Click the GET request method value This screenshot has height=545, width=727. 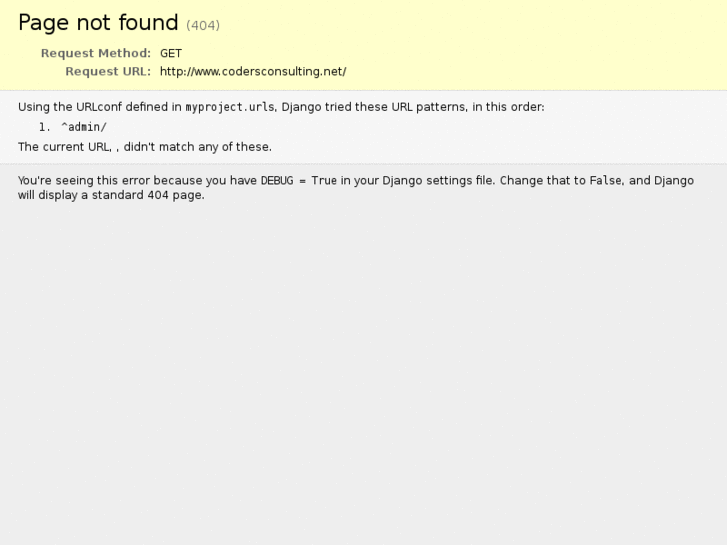(x=171, y=53)
